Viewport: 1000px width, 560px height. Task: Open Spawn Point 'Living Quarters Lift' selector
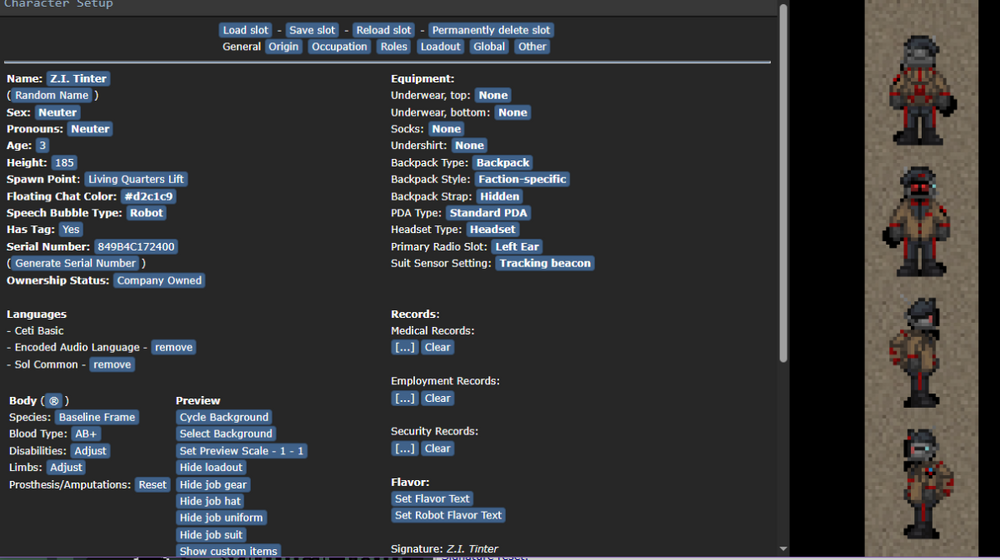click(136, 179)
